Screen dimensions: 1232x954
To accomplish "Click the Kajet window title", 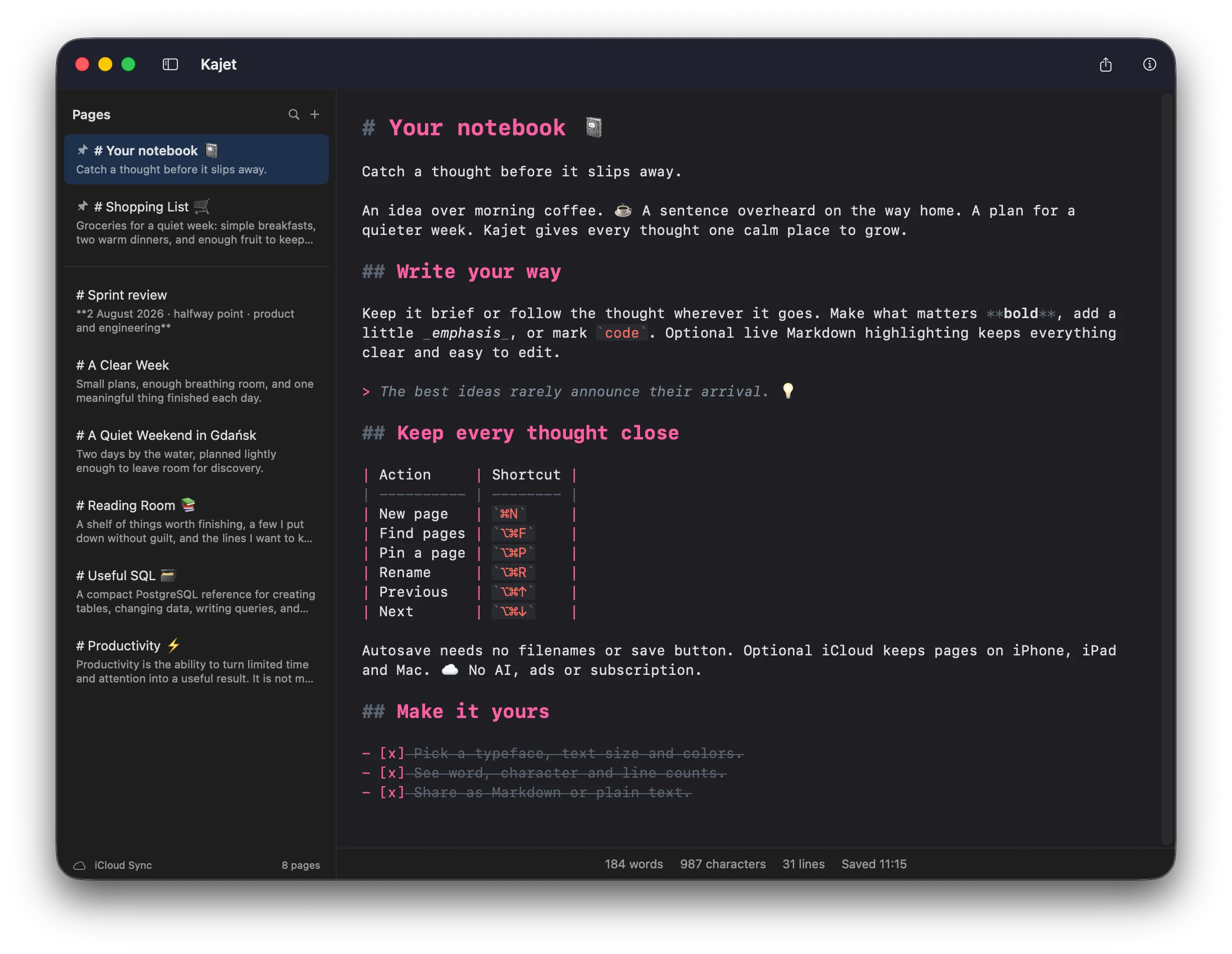I will point(219,64).
